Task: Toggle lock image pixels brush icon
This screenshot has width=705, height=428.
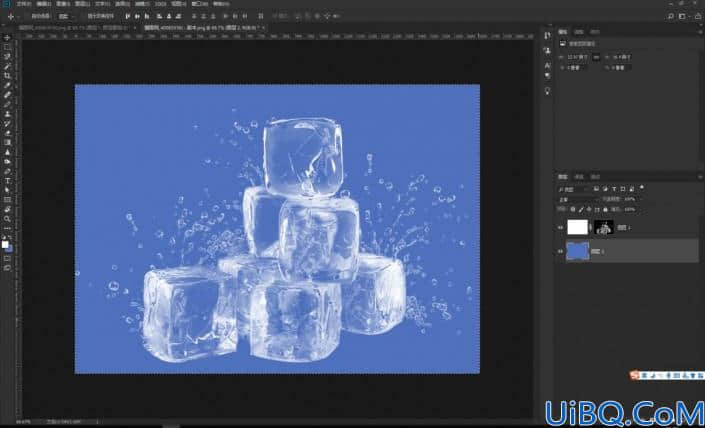Action: click(x=581, y=210)
